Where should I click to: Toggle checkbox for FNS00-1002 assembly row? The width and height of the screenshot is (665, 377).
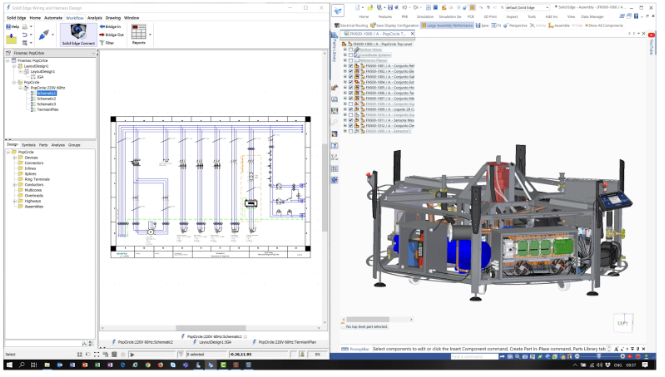(351, 71)
